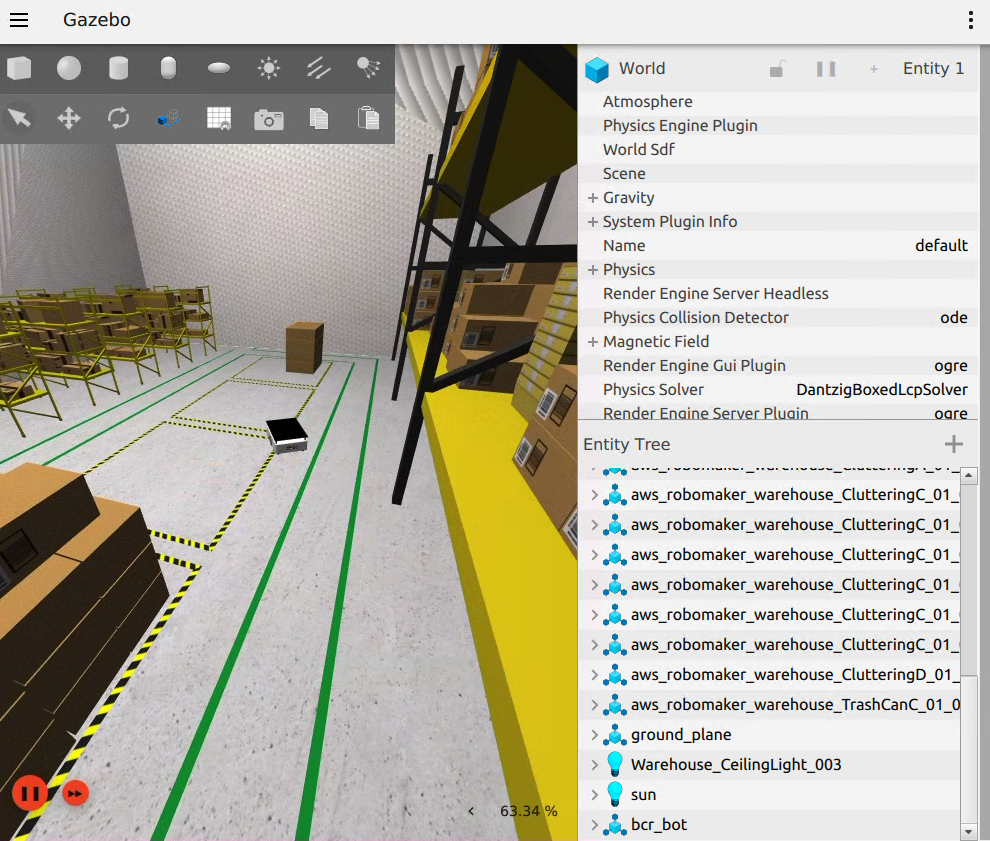Step the simulation forward
The height and width of the screenshot is (841, 990).
click(x=75, y=793)
